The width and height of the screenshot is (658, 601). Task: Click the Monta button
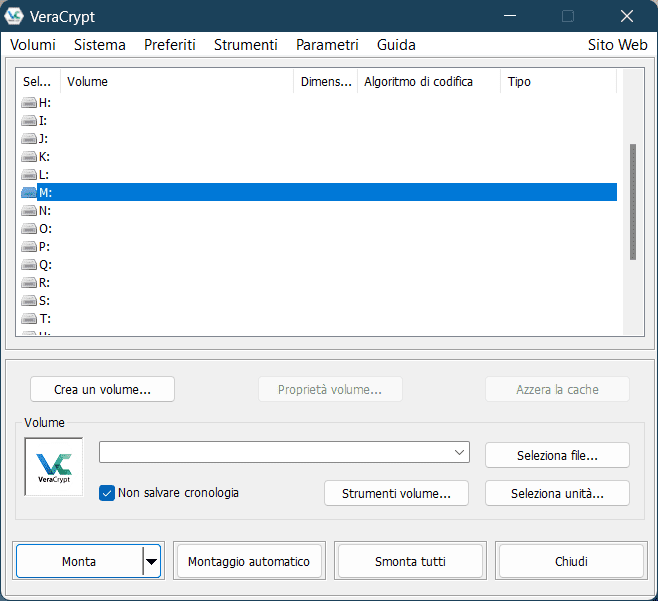79,561
